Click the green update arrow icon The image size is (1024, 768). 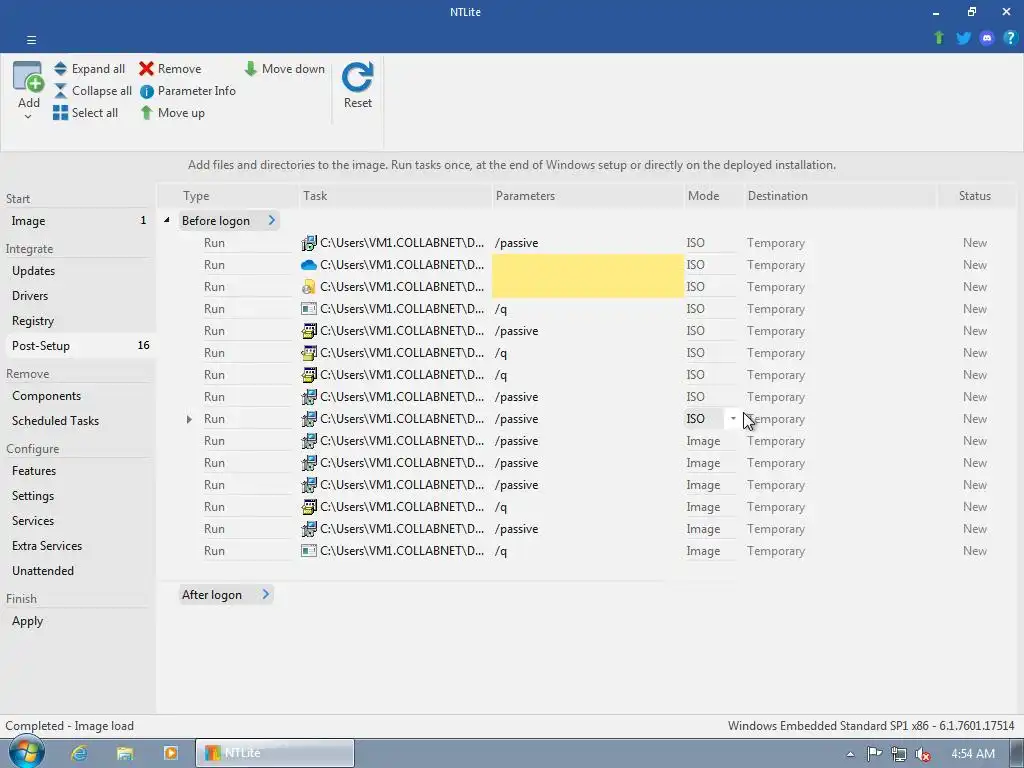pos(939,38)
